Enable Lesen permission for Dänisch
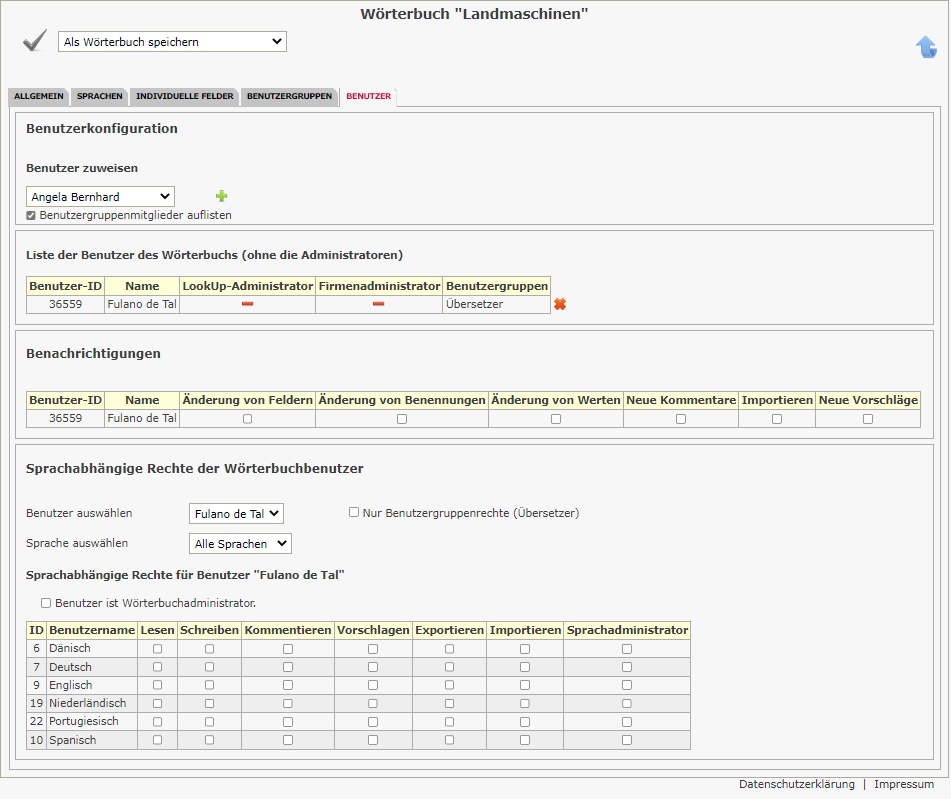Viewport: 951px width, 799px height. (x=157, y=649)
